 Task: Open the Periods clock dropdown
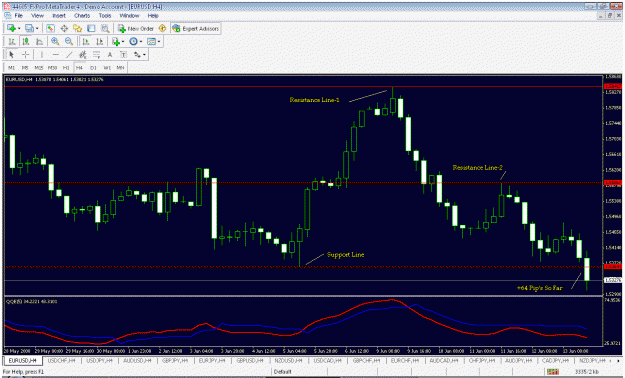tap(141, 41)
